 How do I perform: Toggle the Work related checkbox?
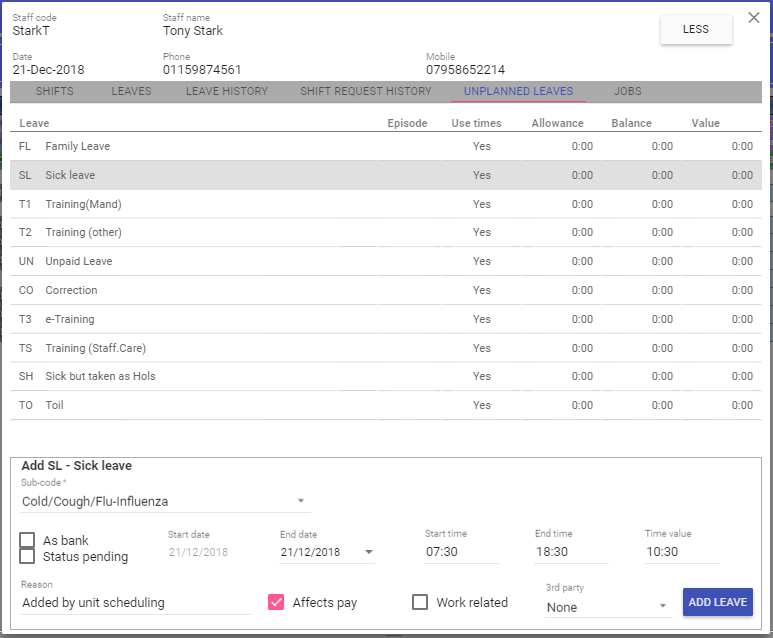point(420,602)
